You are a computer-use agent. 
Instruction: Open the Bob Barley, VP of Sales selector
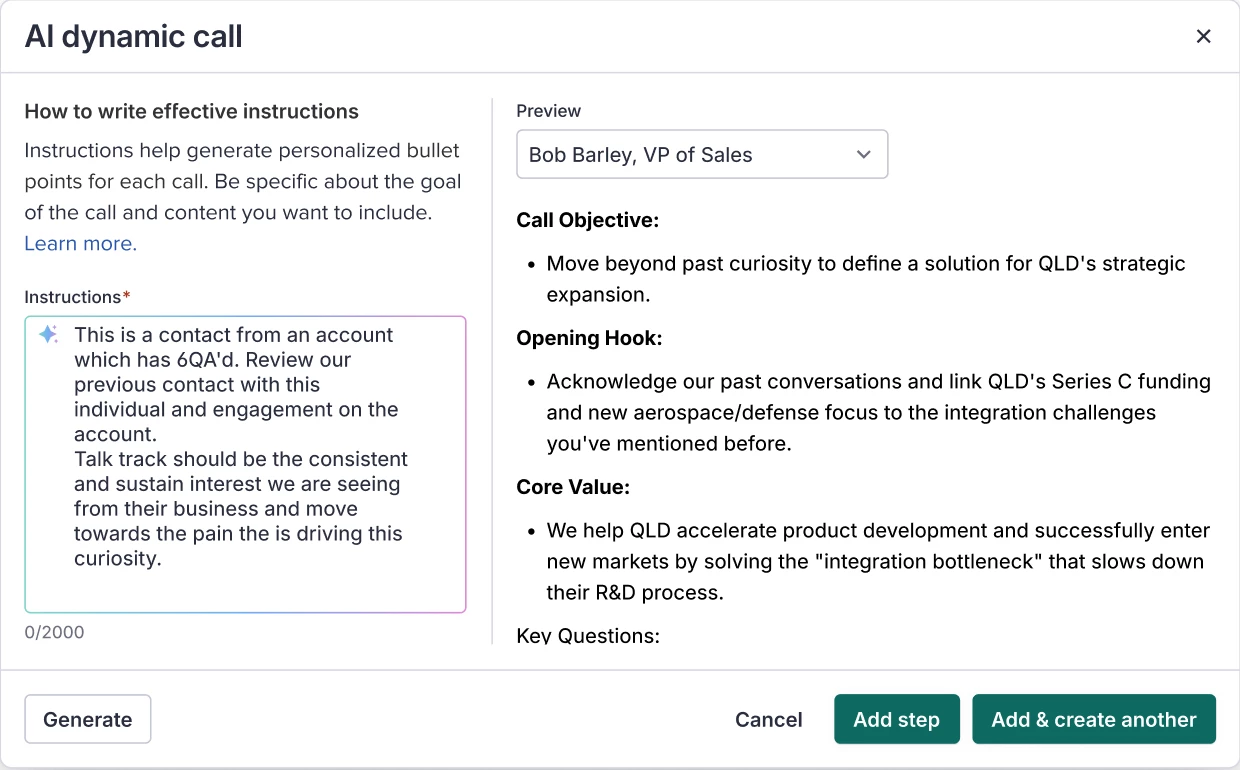(700, 155)
